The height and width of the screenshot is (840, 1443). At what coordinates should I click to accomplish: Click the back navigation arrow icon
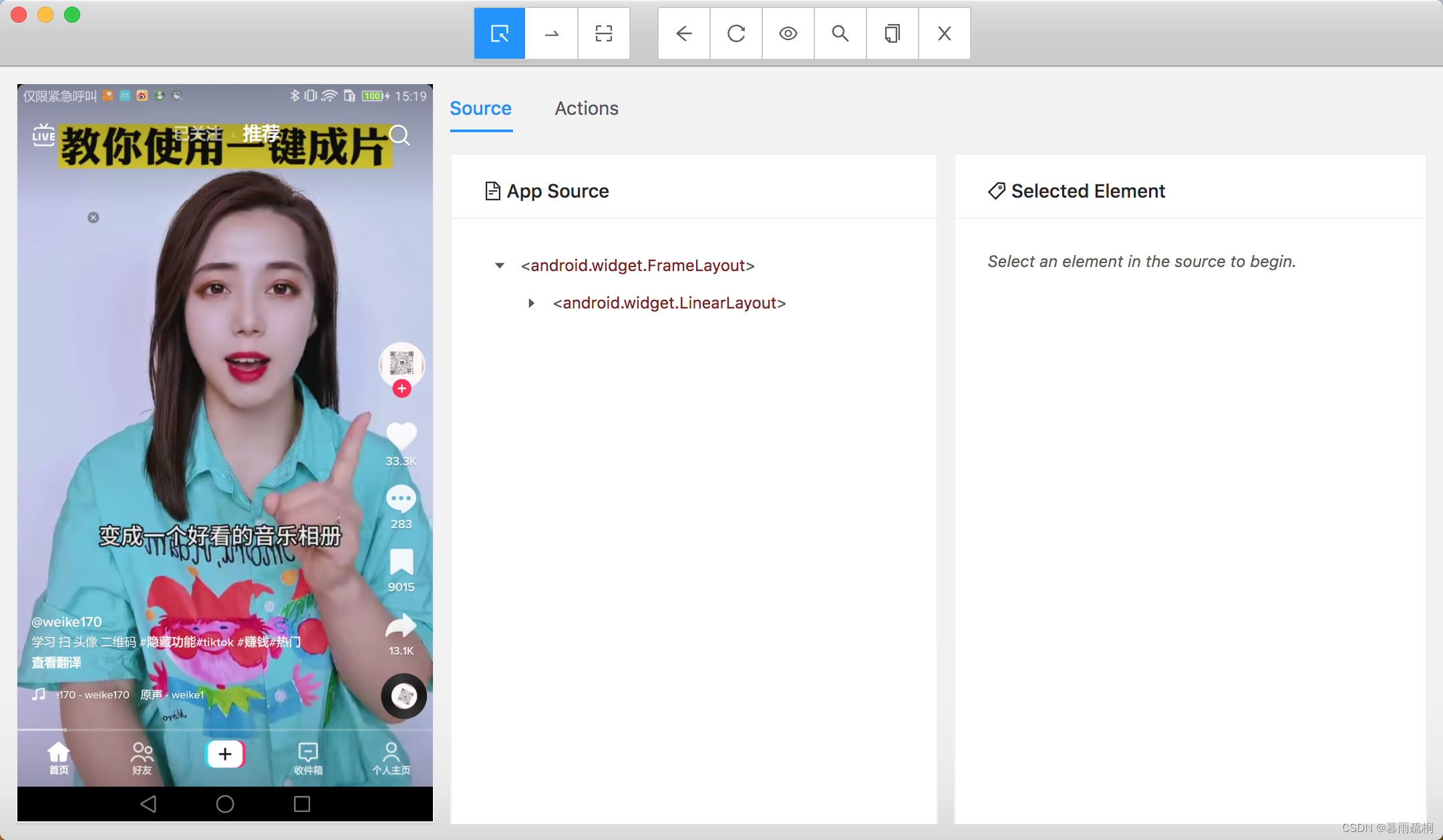pyautogui.click(x=683, y=33)
